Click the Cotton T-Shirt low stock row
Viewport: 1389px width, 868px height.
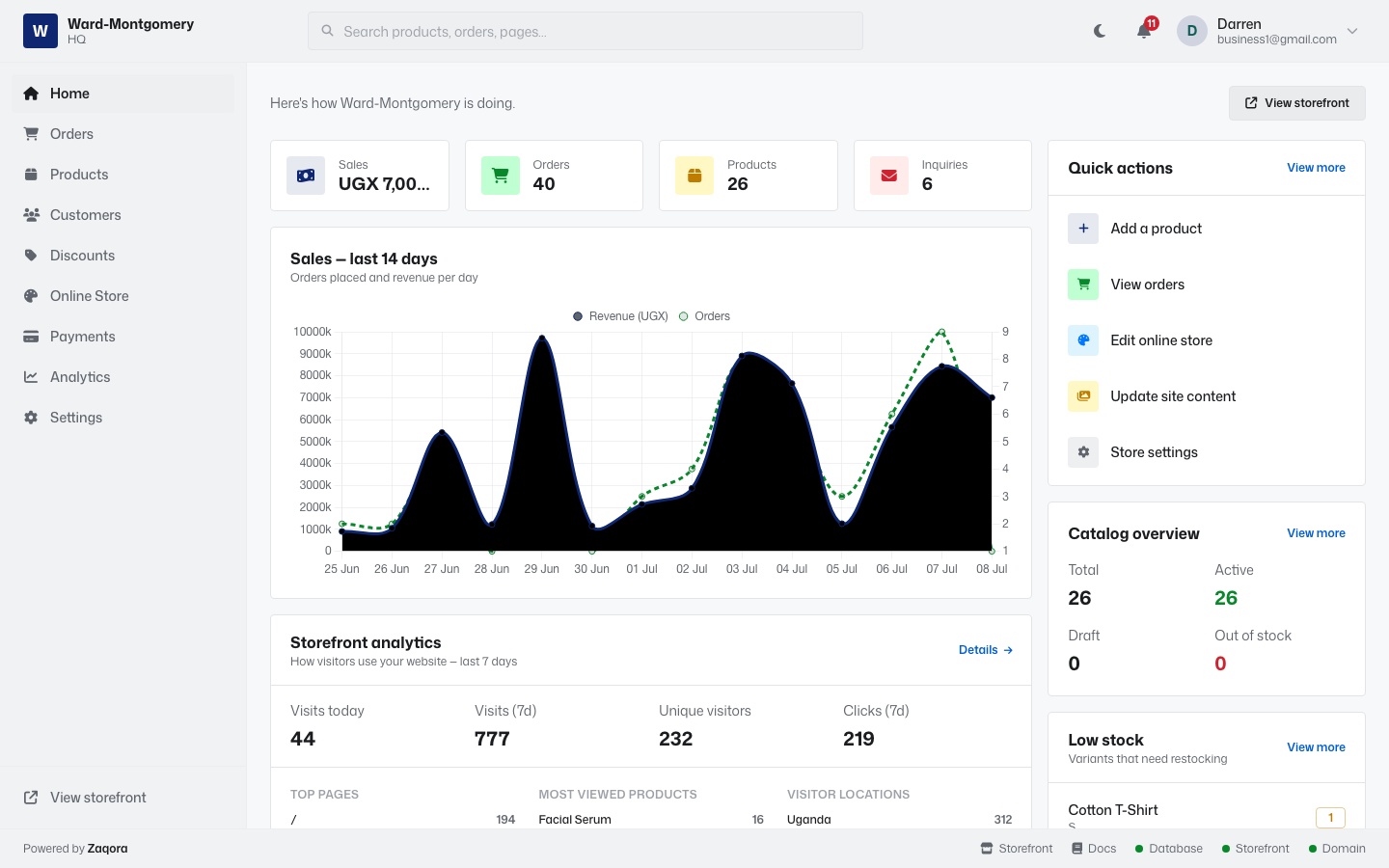1206,815
